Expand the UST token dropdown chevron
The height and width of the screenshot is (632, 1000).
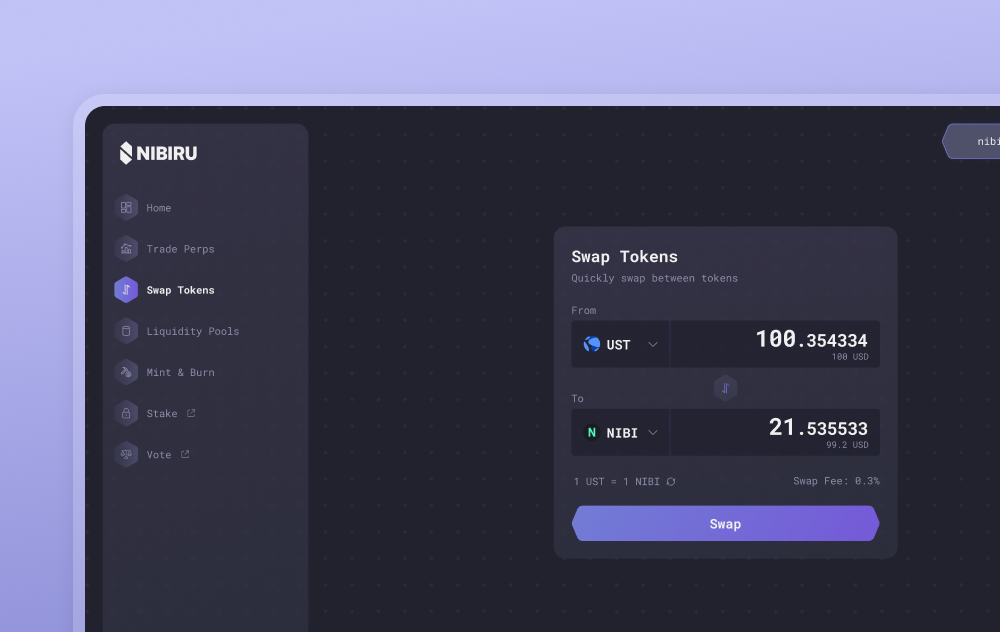pos(653,344)
